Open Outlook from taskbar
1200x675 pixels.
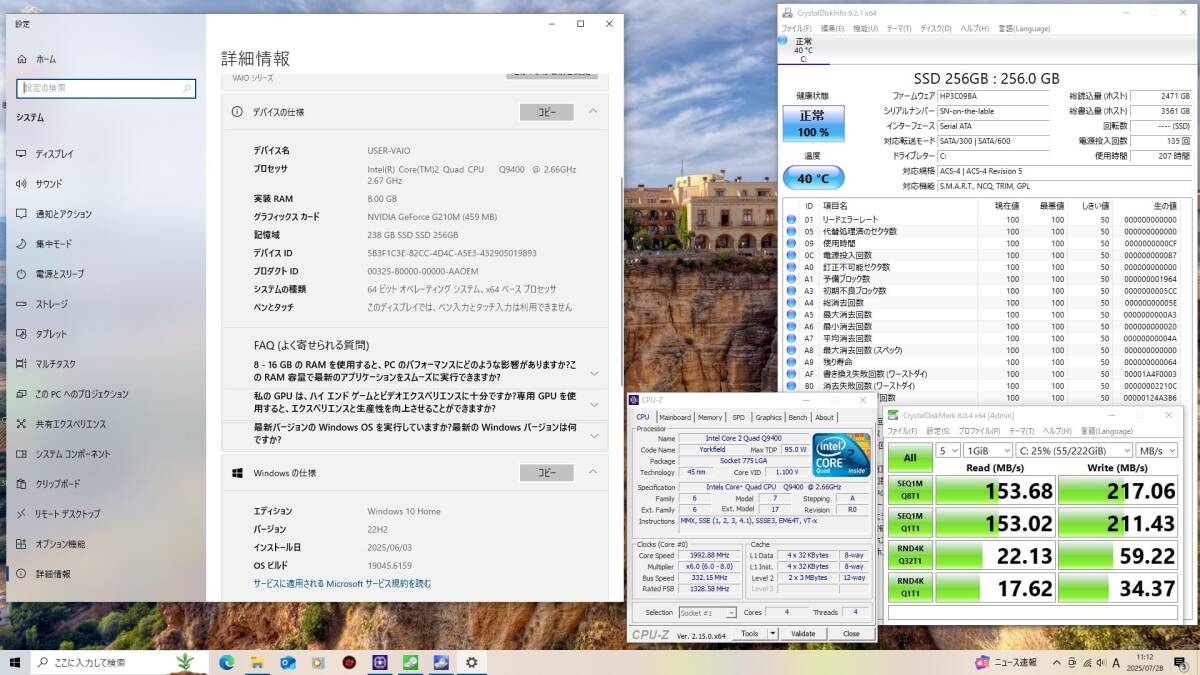tap(288, 662)
